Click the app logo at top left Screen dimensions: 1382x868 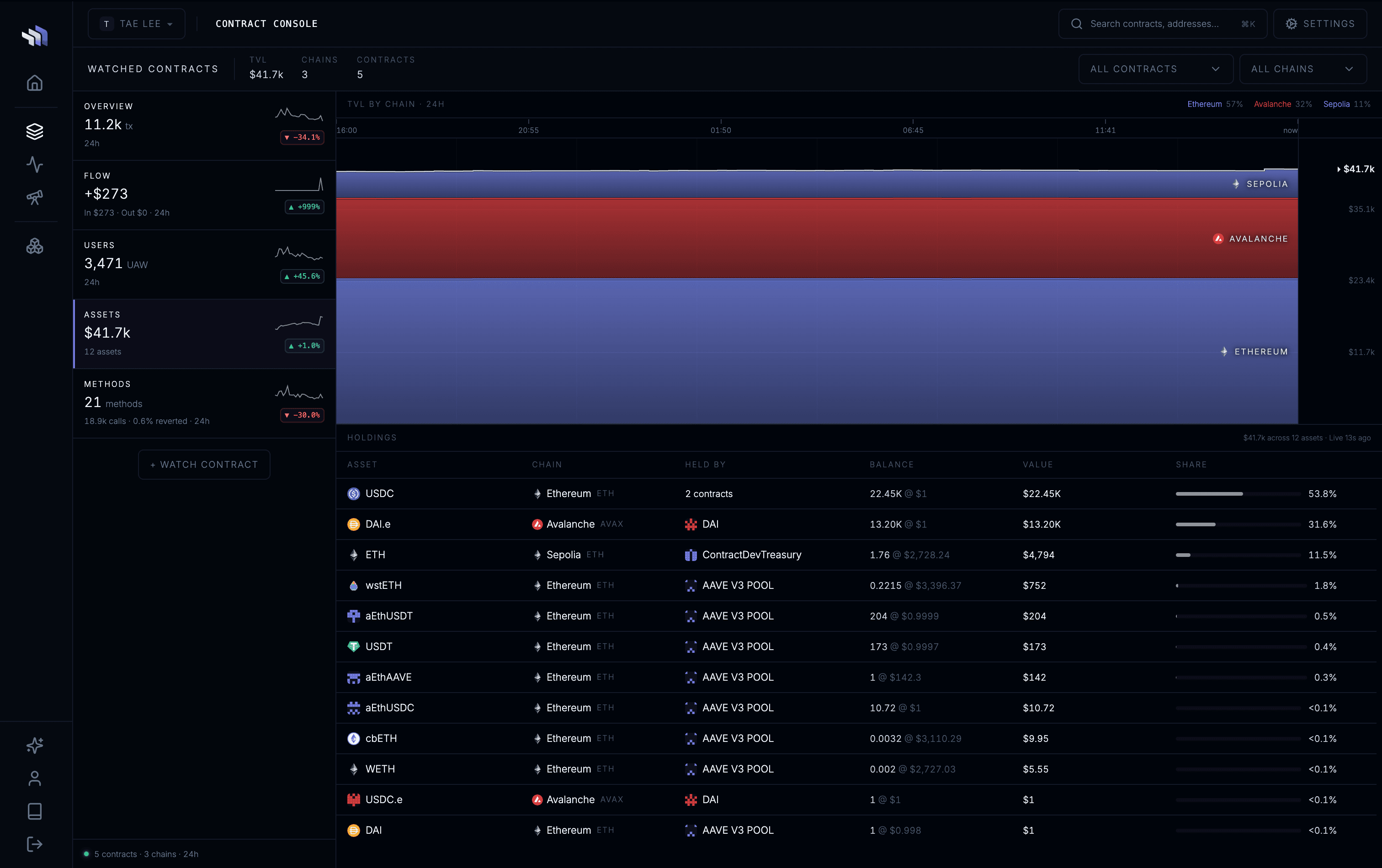pos(35,36)
